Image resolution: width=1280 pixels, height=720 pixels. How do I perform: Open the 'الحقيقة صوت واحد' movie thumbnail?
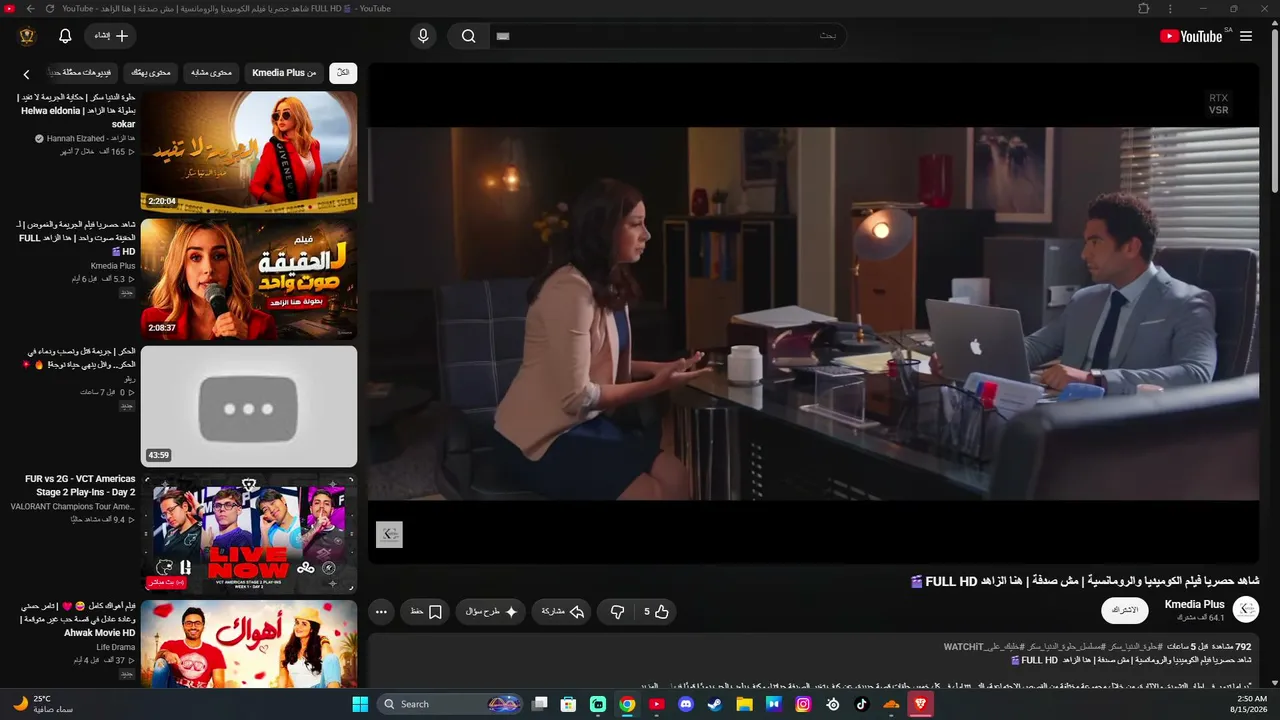click(x=249, y=279)
